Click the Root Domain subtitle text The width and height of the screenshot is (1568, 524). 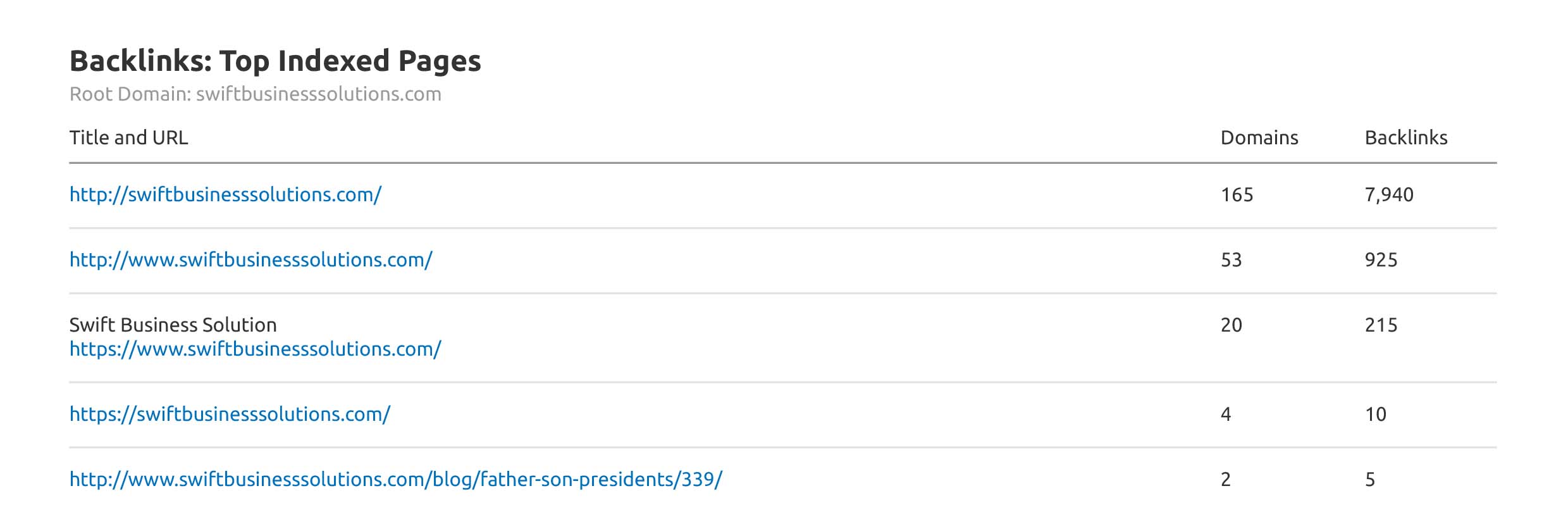[255, 94]
